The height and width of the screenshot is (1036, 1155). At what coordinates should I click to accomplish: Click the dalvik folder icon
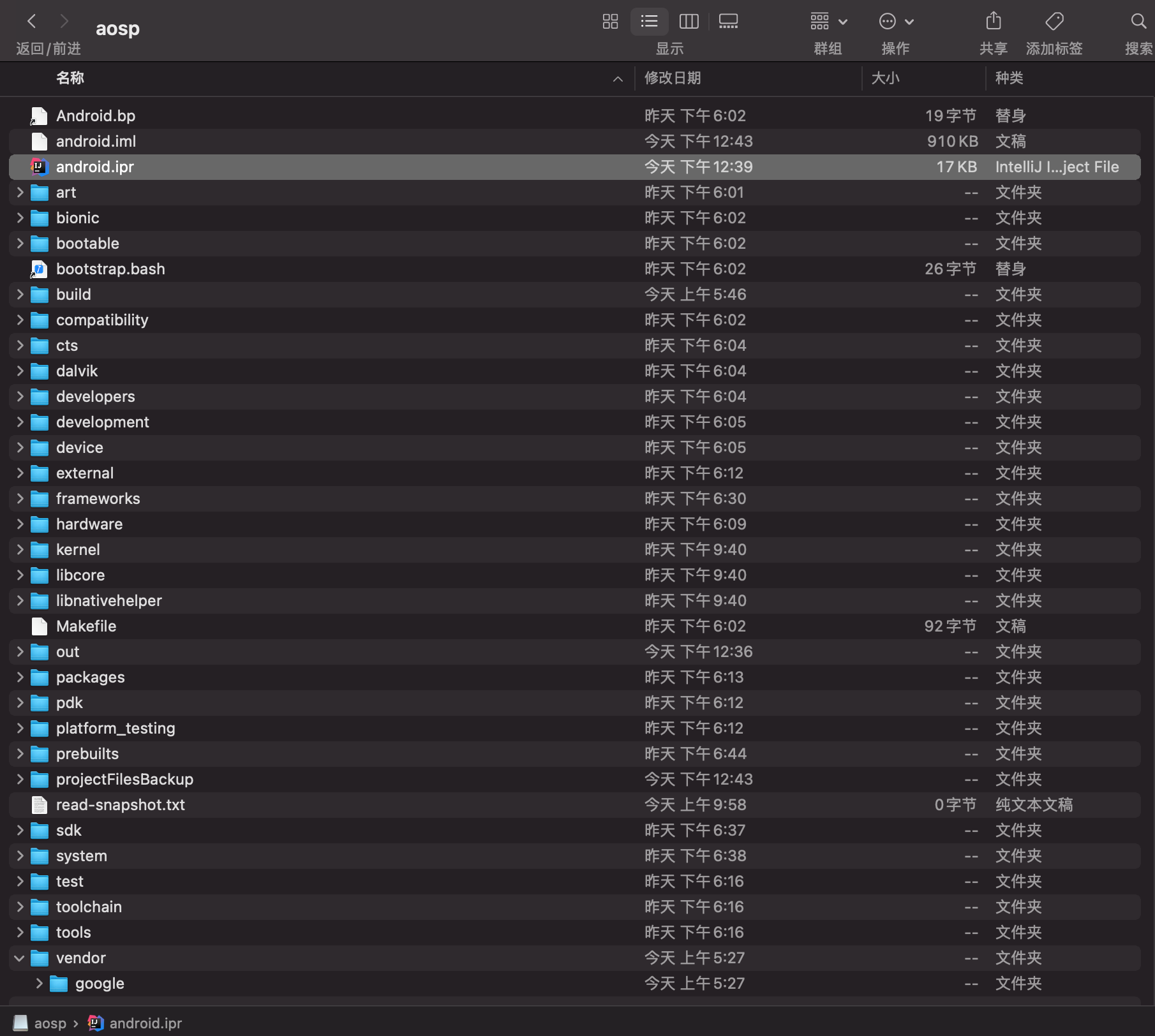(x=40, y=371)
